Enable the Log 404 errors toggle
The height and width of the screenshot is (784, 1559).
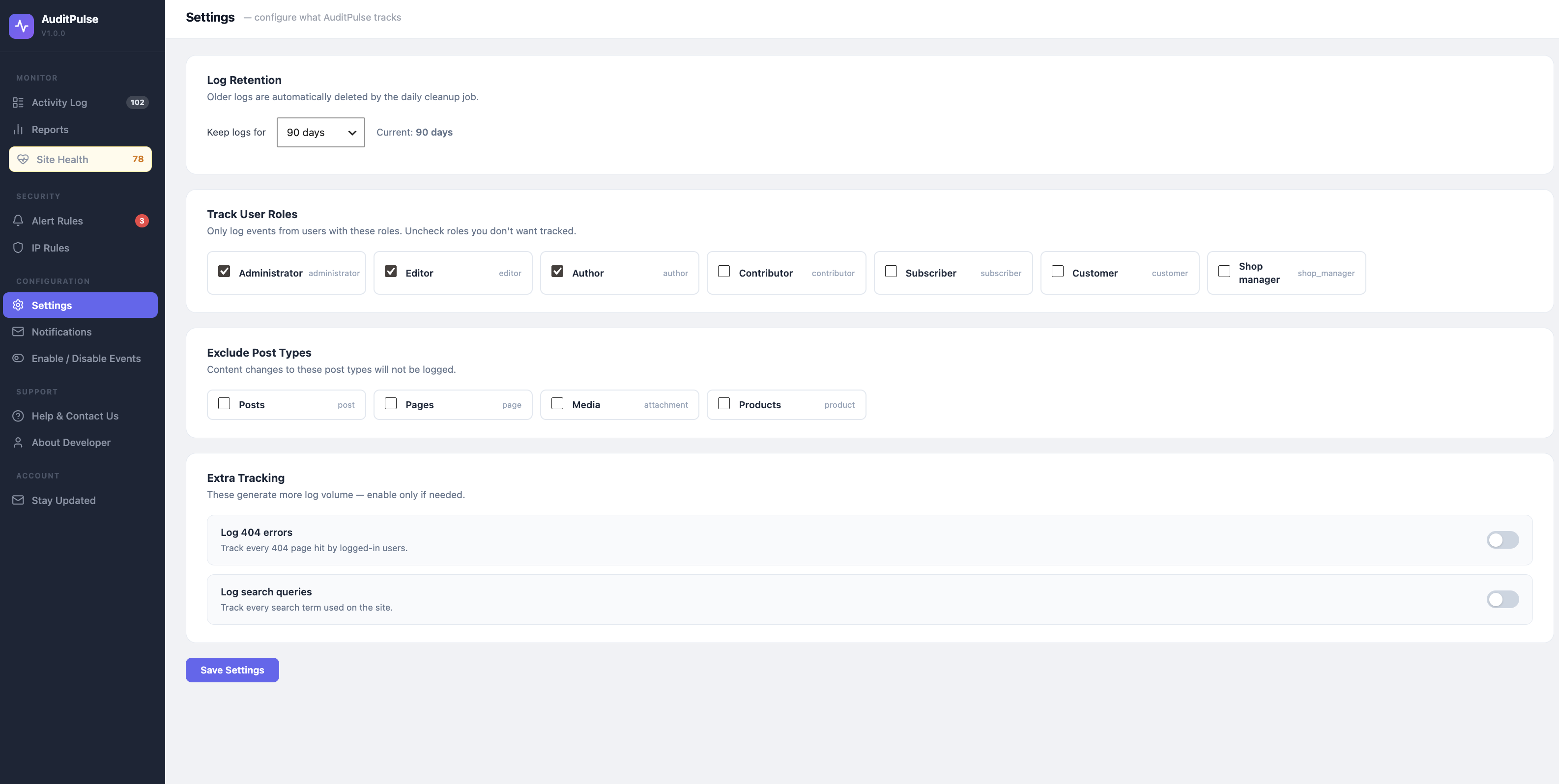click(1502, 539)
